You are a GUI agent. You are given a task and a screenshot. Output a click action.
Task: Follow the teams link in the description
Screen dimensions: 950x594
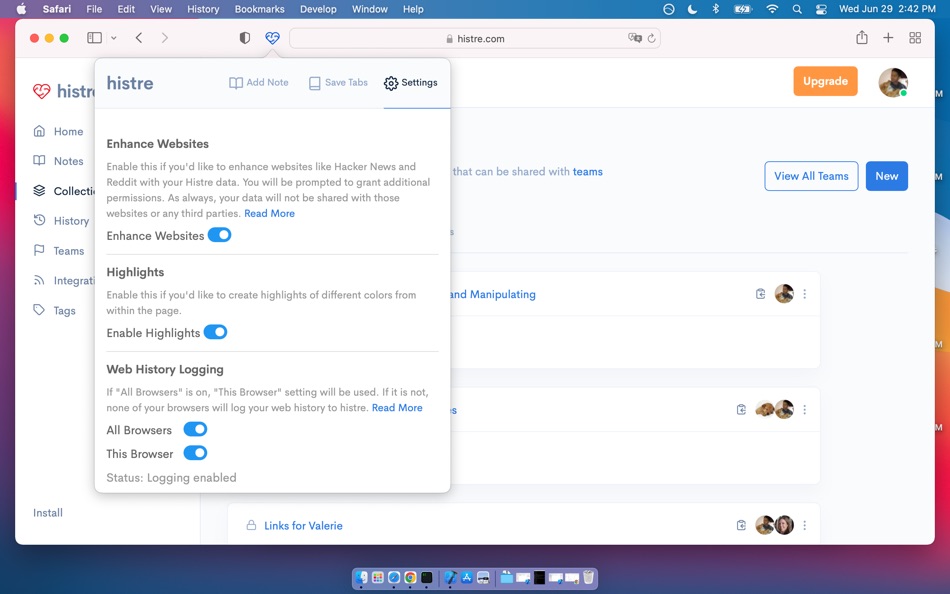tap(588, 172)
